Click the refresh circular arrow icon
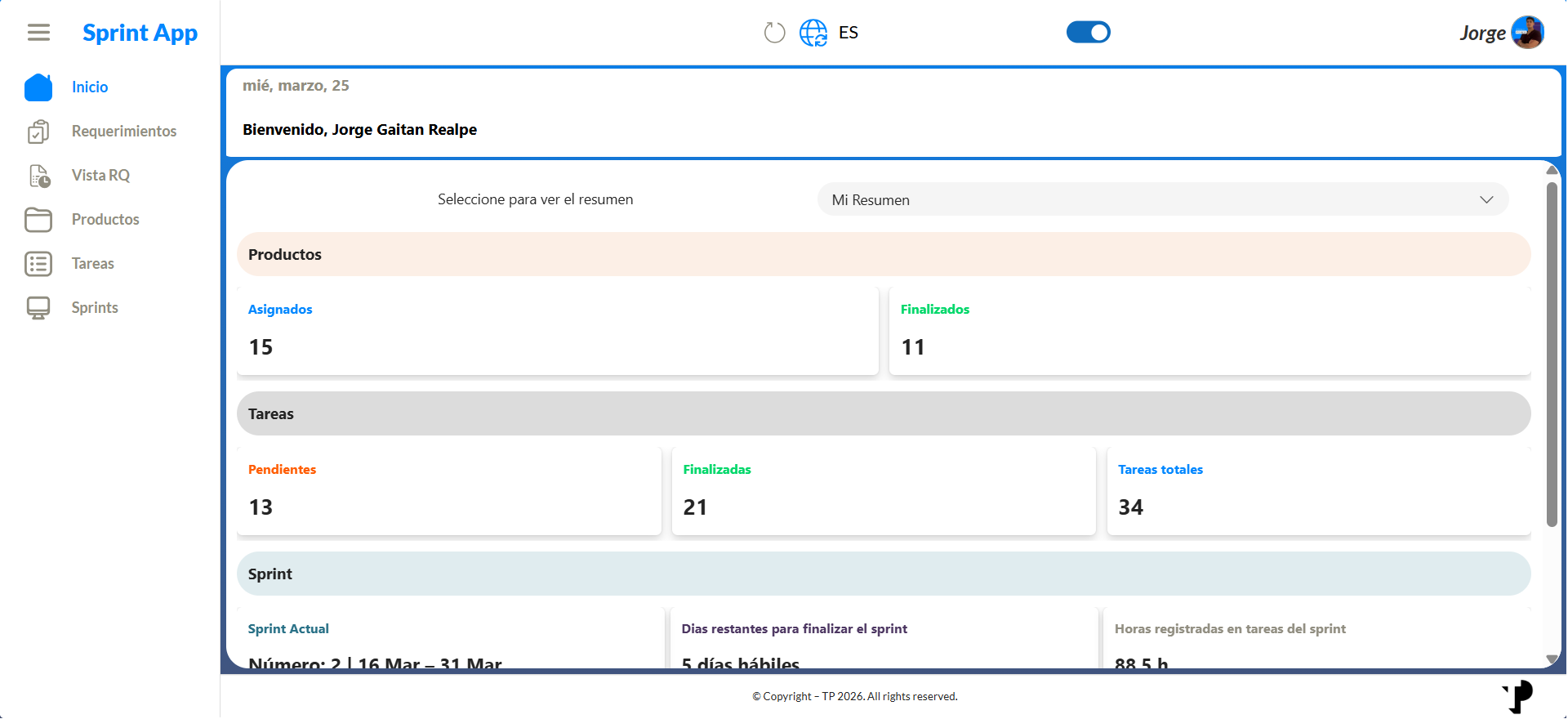The width and height of the screenshot is (1568, 719). click(x=774, y=33)
